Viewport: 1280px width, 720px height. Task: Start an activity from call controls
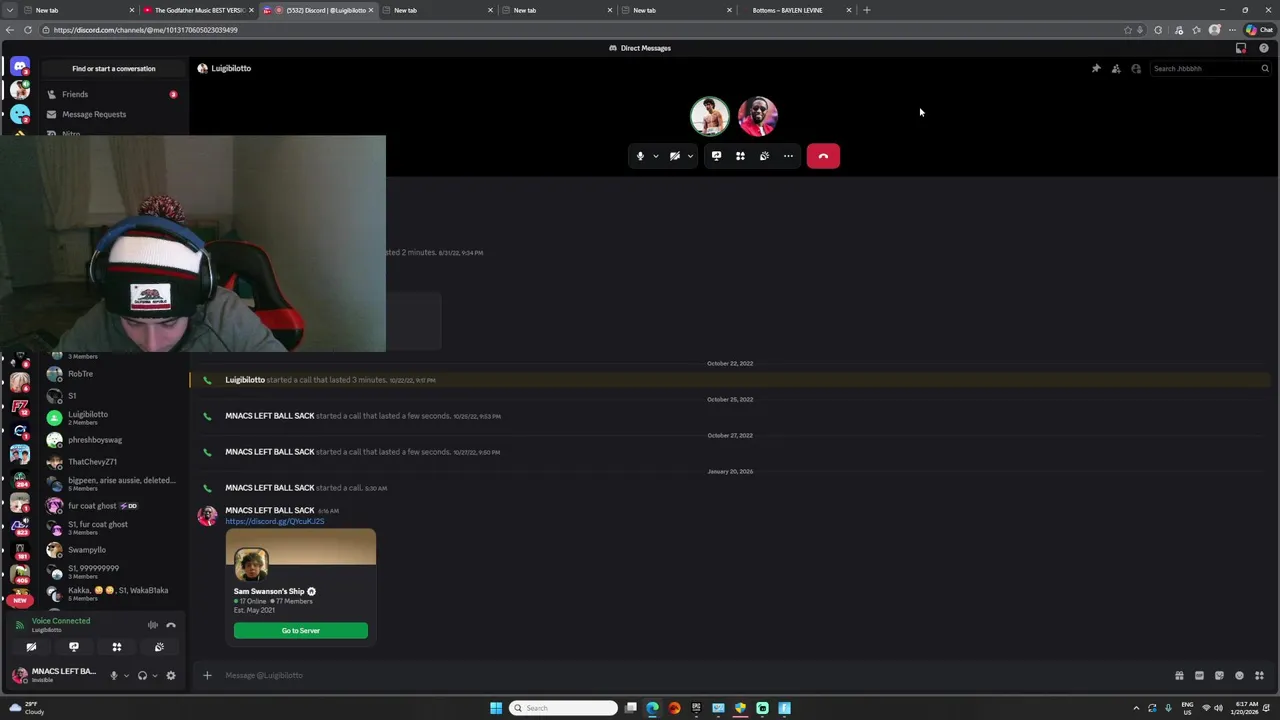(740, 156)
